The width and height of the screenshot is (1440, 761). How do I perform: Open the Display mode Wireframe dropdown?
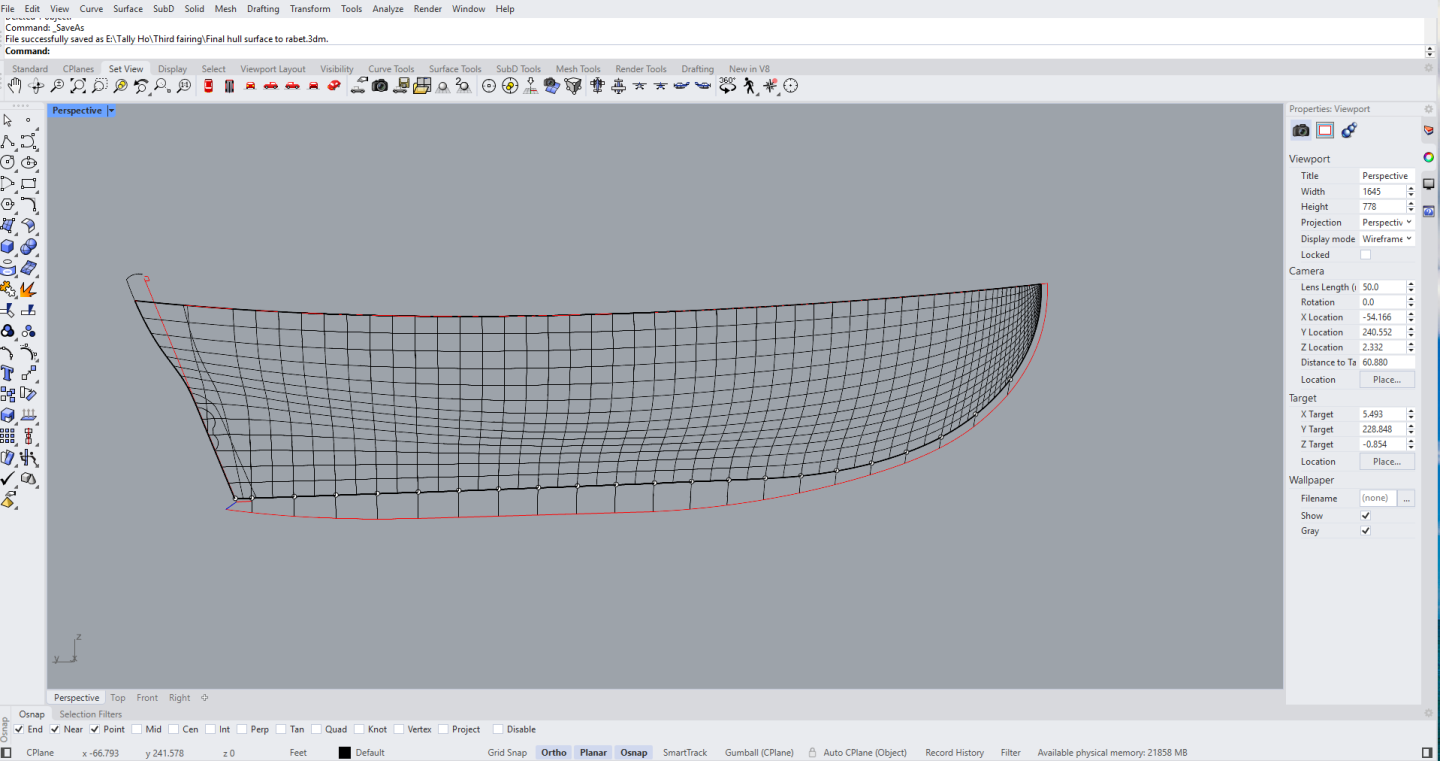click(x=1387, y=239)
